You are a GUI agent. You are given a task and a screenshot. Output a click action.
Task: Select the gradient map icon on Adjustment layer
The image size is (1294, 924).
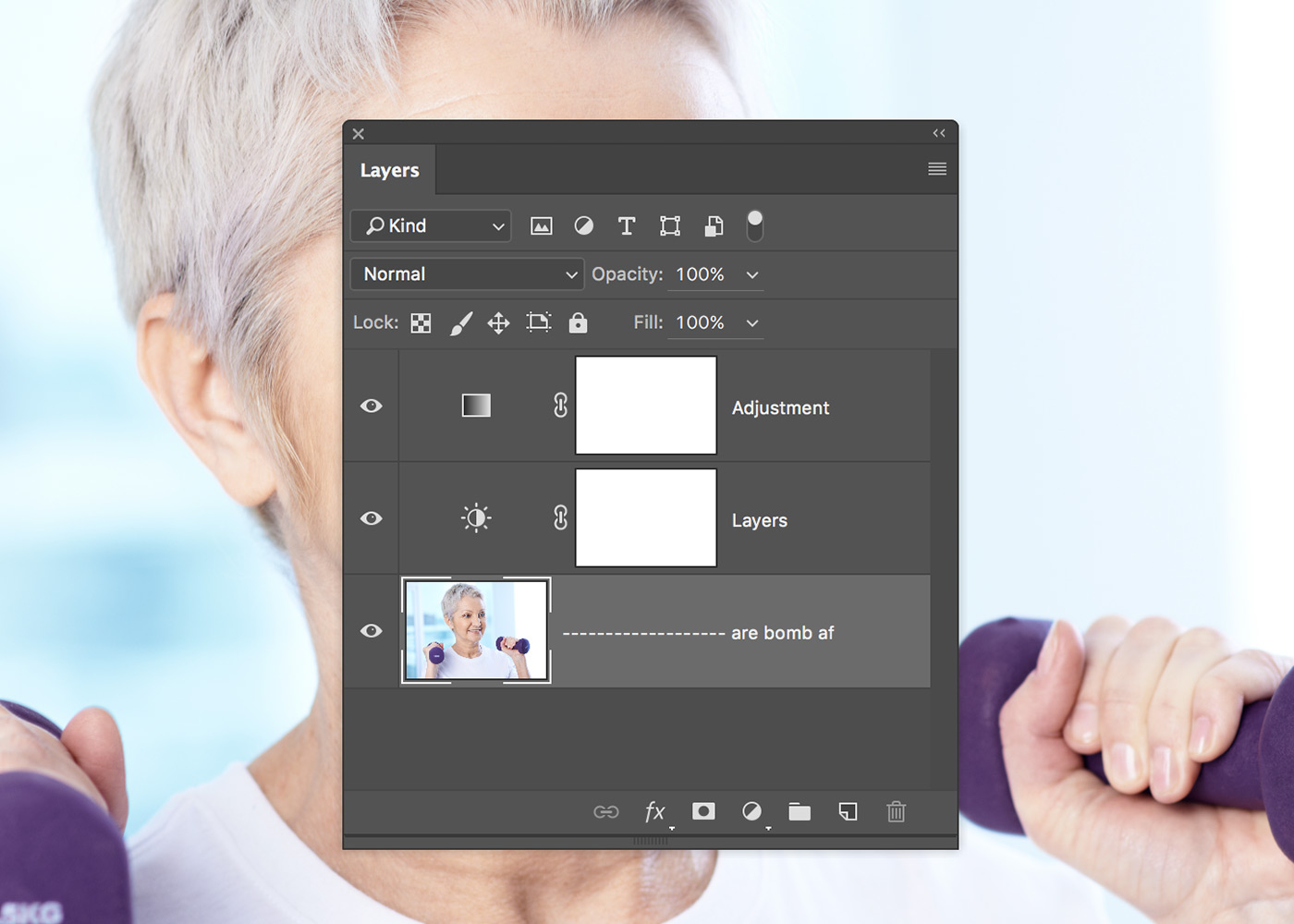(x=476, y=406)
